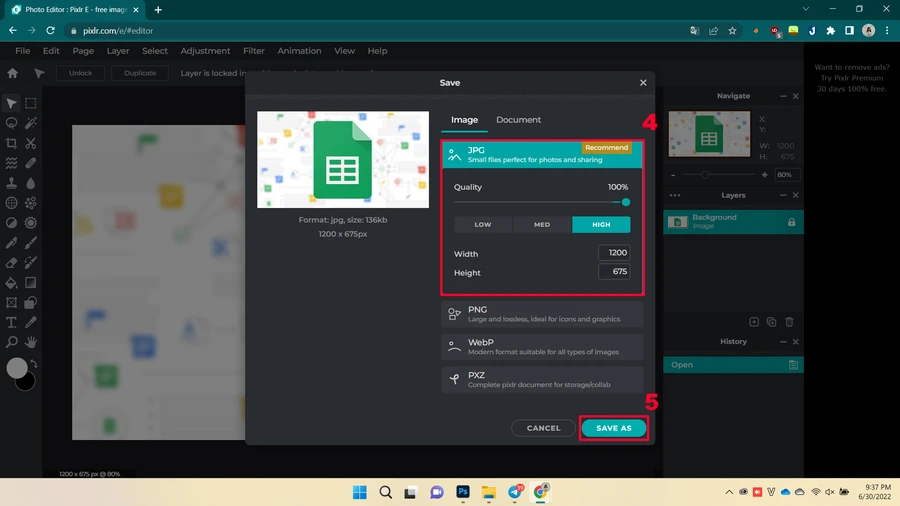Toggle the Background layer lock icon
This screenshot has width=900, height=506.
[792, 222]
